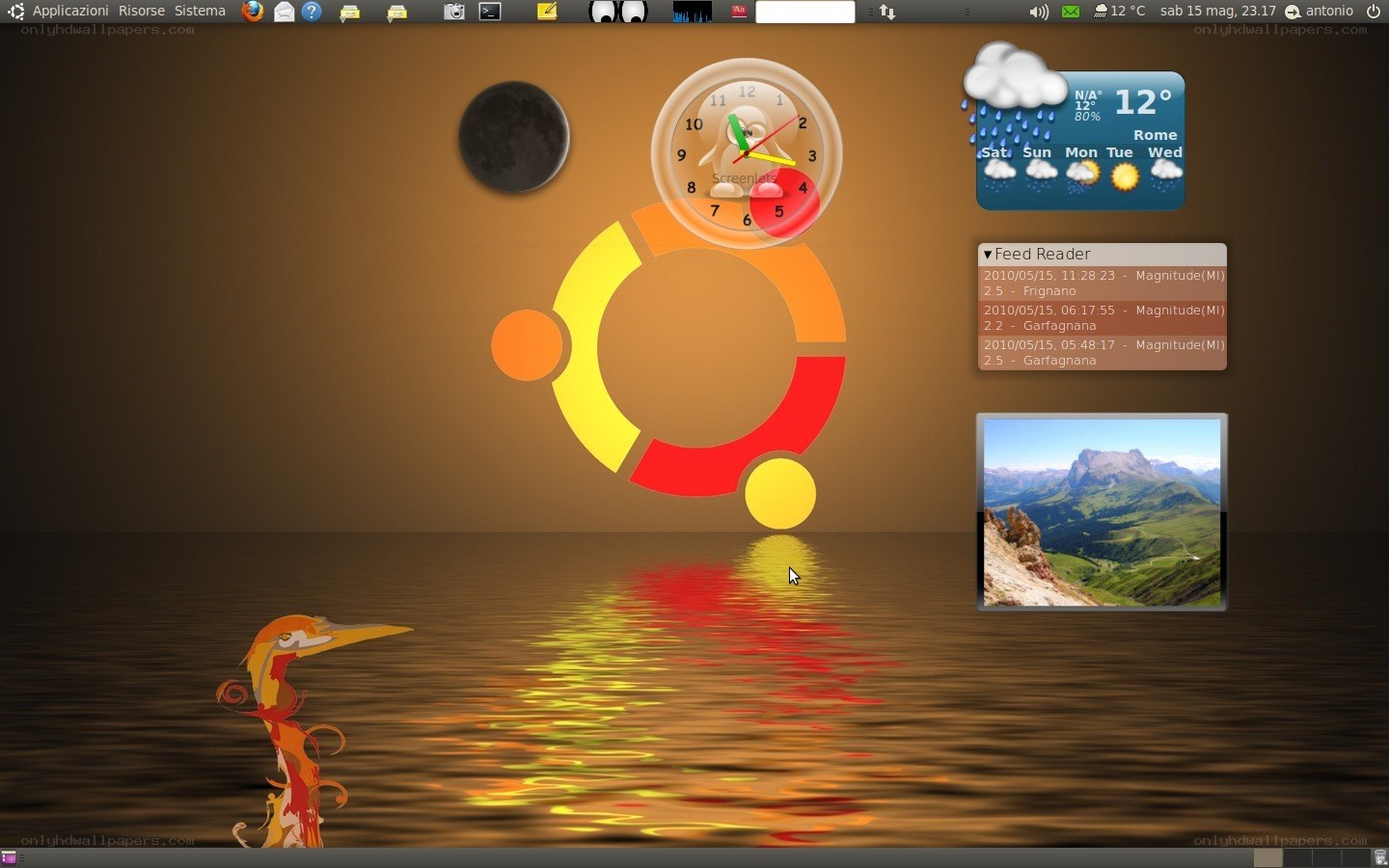
Task: Click the show desktop button in bottom panel
Action: [9, 857]
